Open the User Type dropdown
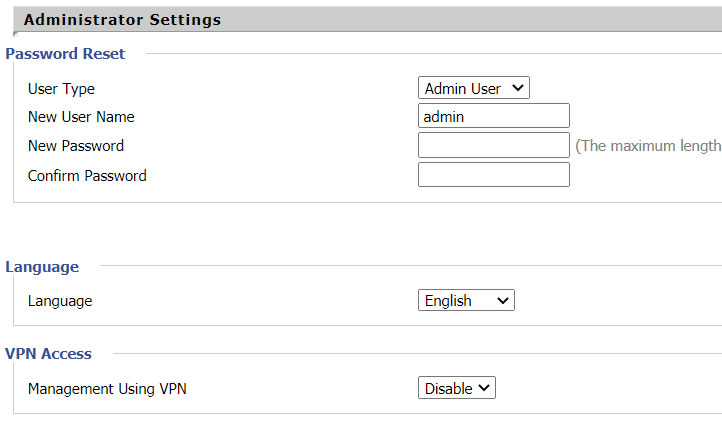Viewport: 722px width, 422px height. tap(473, 88)
